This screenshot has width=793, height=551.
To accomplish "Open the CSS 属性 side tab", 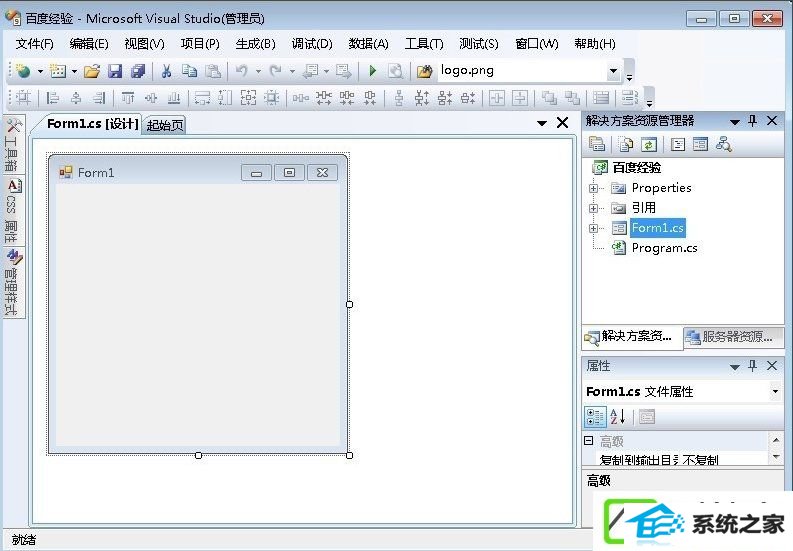I will pyautogui.click(x=12, y=210).
